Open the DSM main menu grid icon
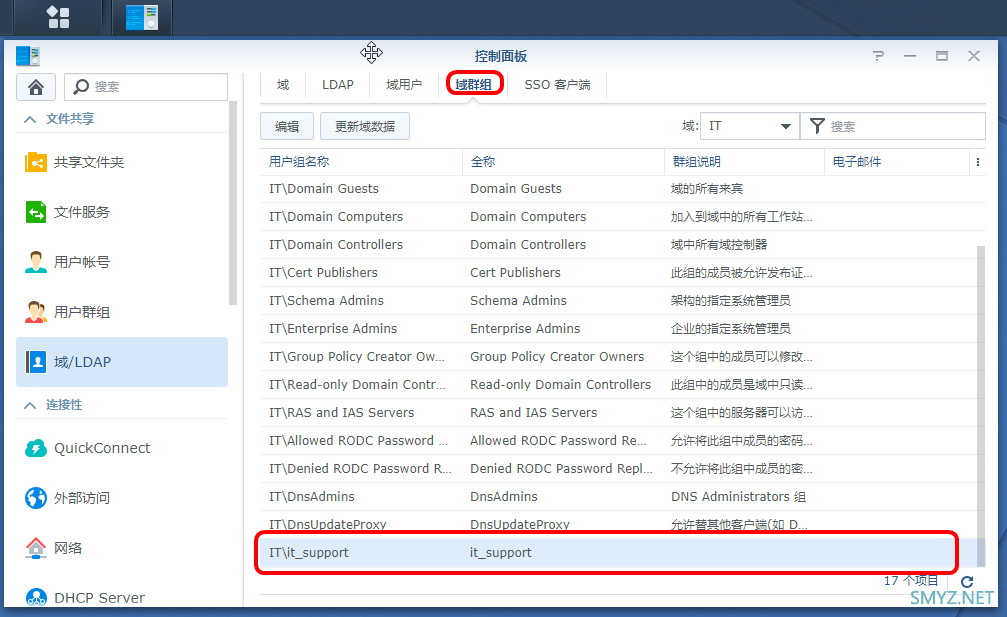Screen dimensions: 1007x617 (58, 17)
